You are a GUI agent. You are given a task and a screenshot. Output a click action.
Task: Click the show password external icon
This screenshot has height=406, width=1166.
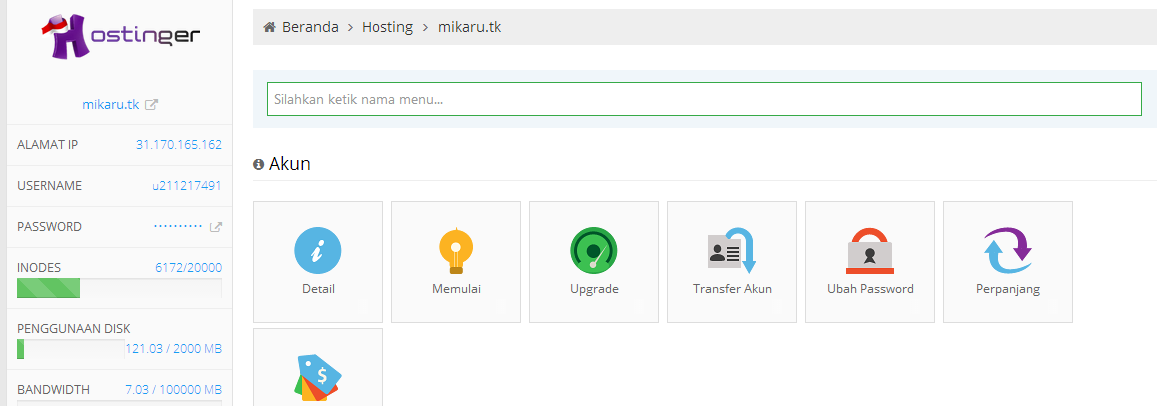[216, 227]
